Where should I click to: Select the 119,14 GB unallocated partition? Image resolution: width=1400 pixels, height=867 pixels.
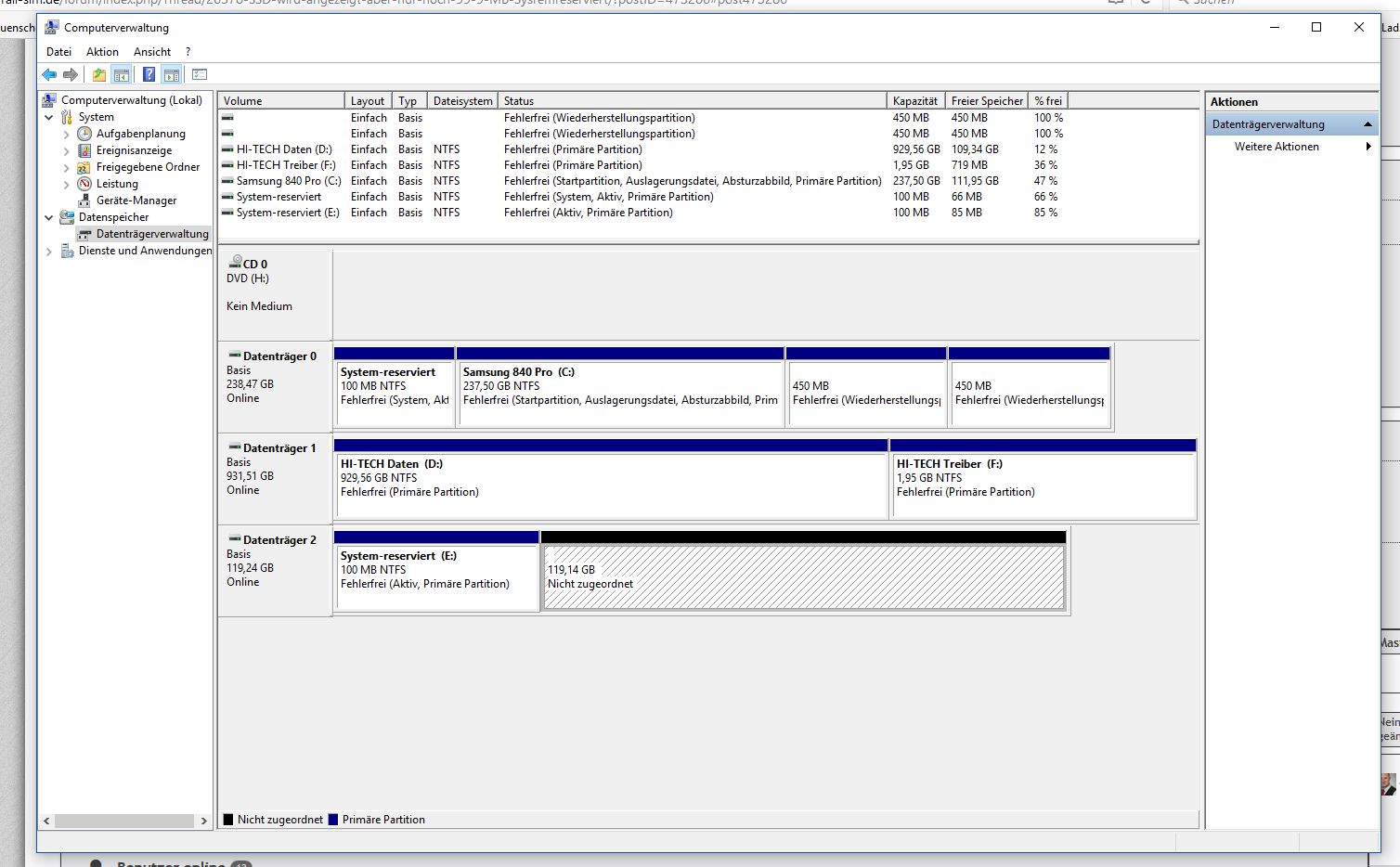[x=803, y=576]
